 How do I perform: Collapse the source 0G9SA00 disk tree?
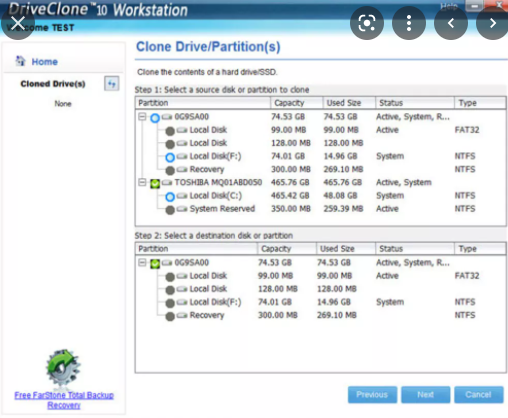point(142,117)
